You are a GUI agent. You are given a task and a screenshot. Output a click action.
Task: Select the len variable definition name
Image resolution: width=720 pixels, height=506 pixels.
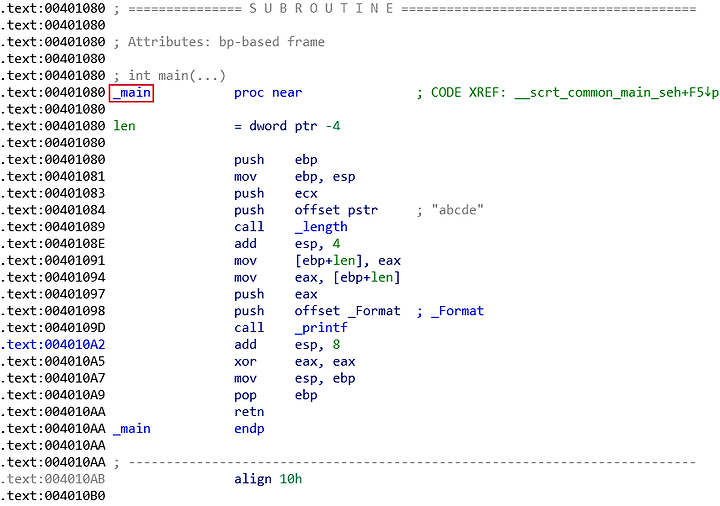click(124, 126)
